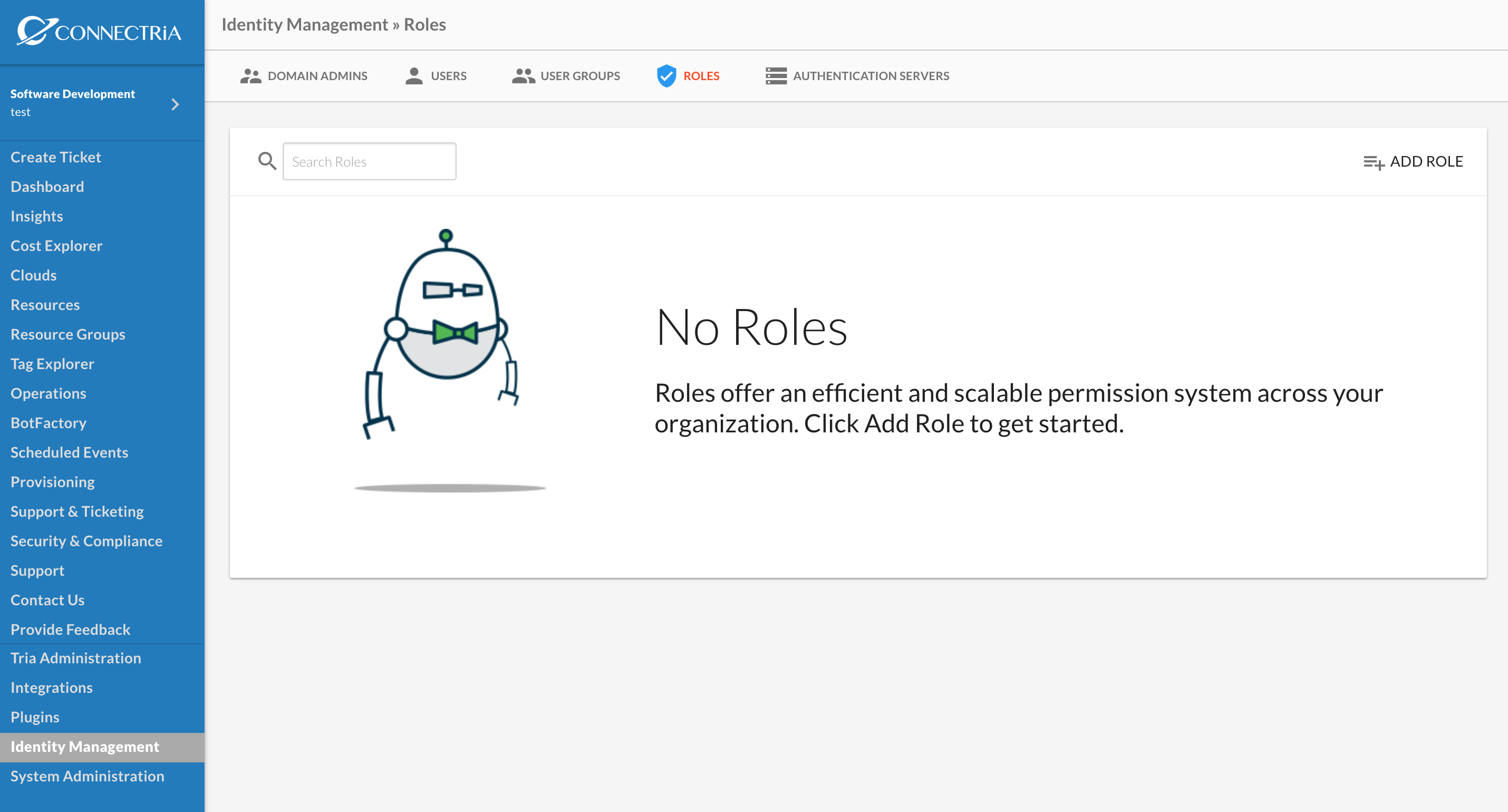Navigate to Clouds

pos(33,275)
